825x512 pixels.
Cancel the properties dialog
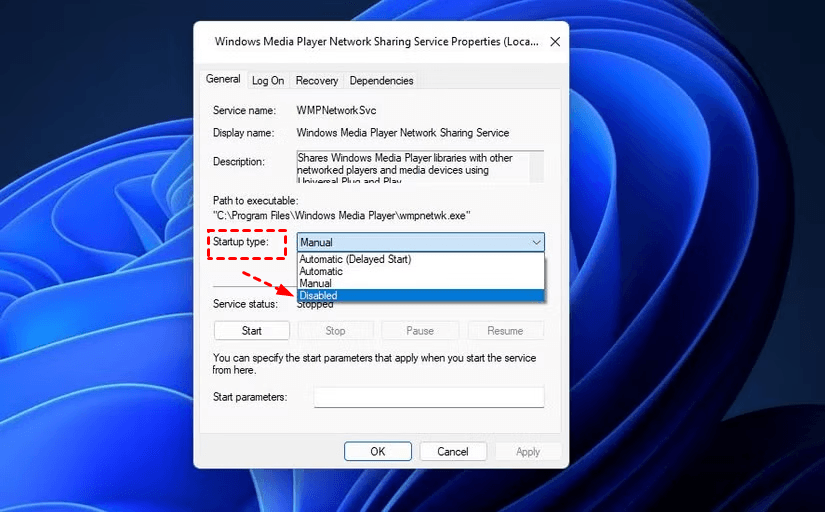click(452, 452)
